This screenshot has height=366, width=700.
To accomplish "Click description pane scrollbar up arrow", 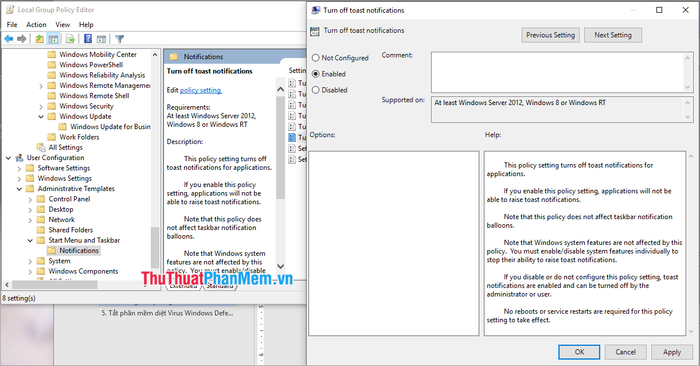I will [x=280, y=89].
